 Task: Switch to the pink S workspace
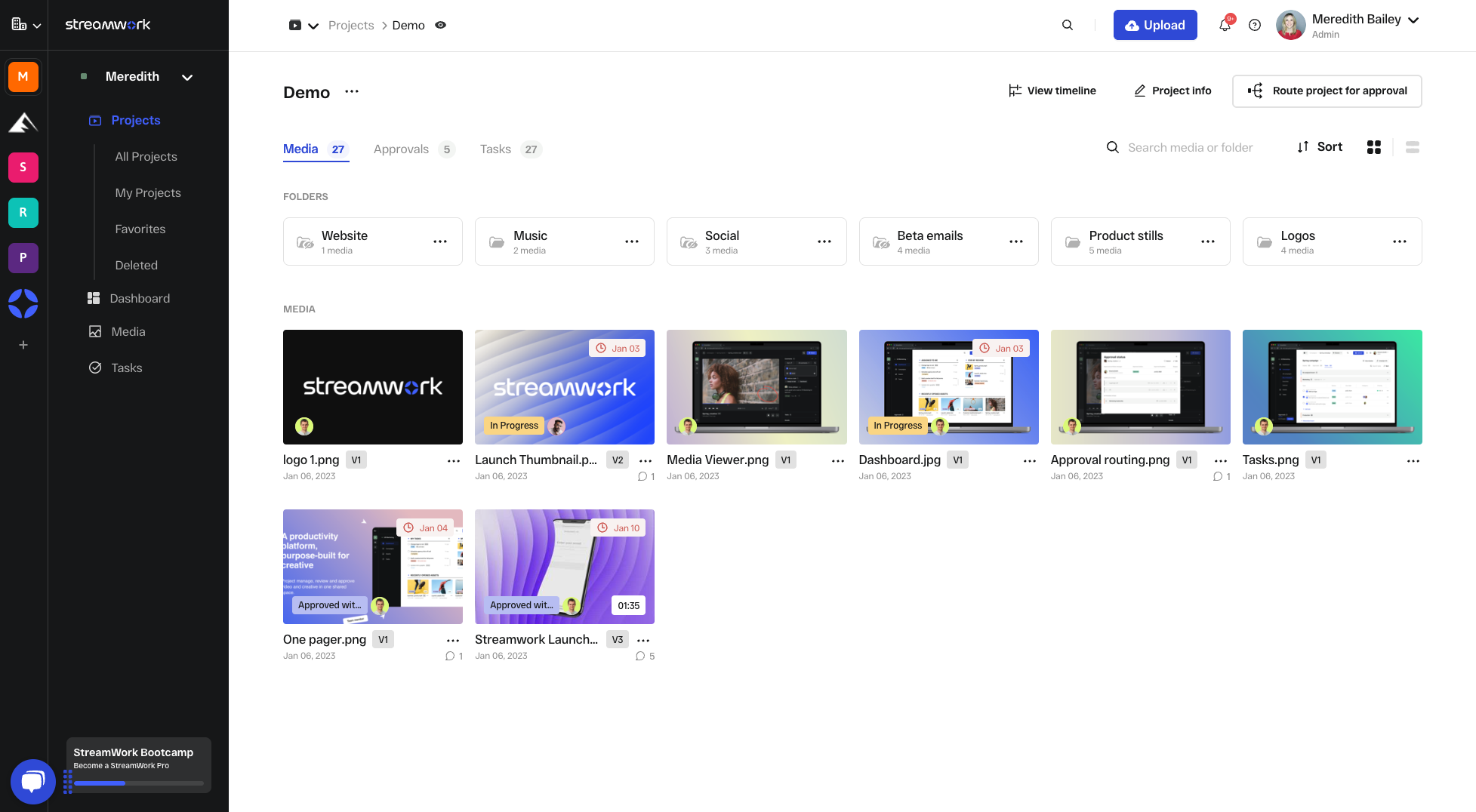[x=23, y=167]
